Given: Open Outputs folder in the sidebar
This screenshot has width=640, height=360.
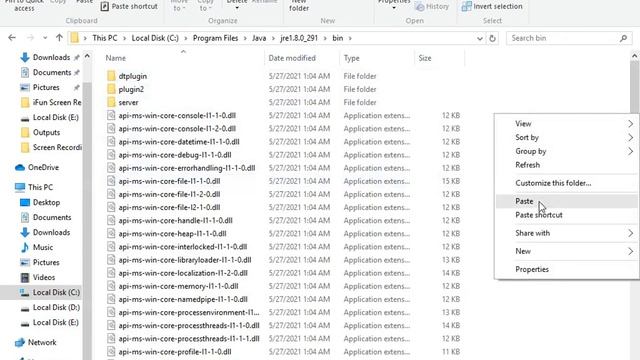Looking at the screenshot, I should (x=46, y=132).
